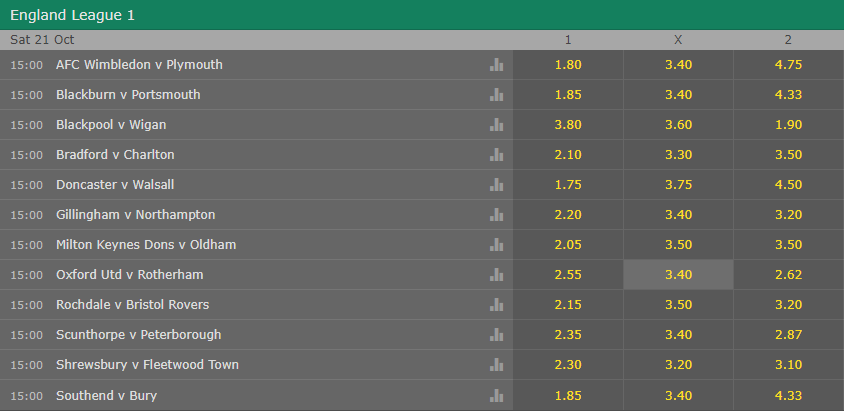Open stats icon for Scunthorpe v Peterborough
The image size is (844, 411).
coord(496,335)
